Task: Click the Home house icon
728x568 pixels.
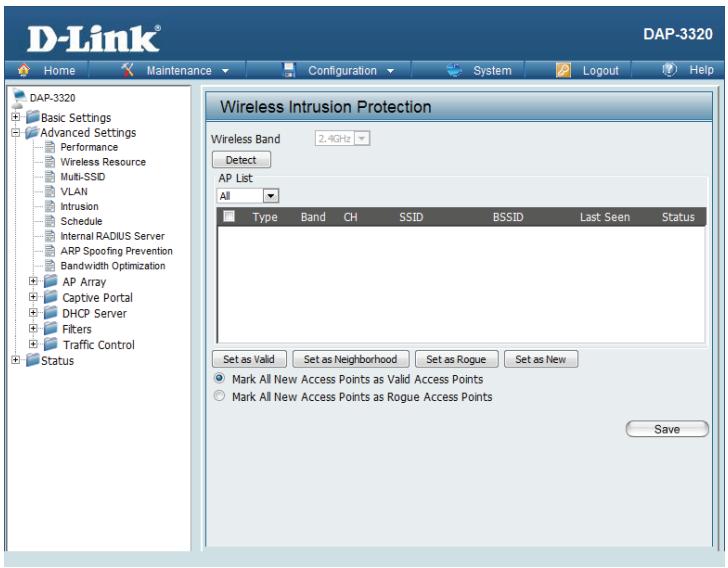Action: click(x=24, y=70)
